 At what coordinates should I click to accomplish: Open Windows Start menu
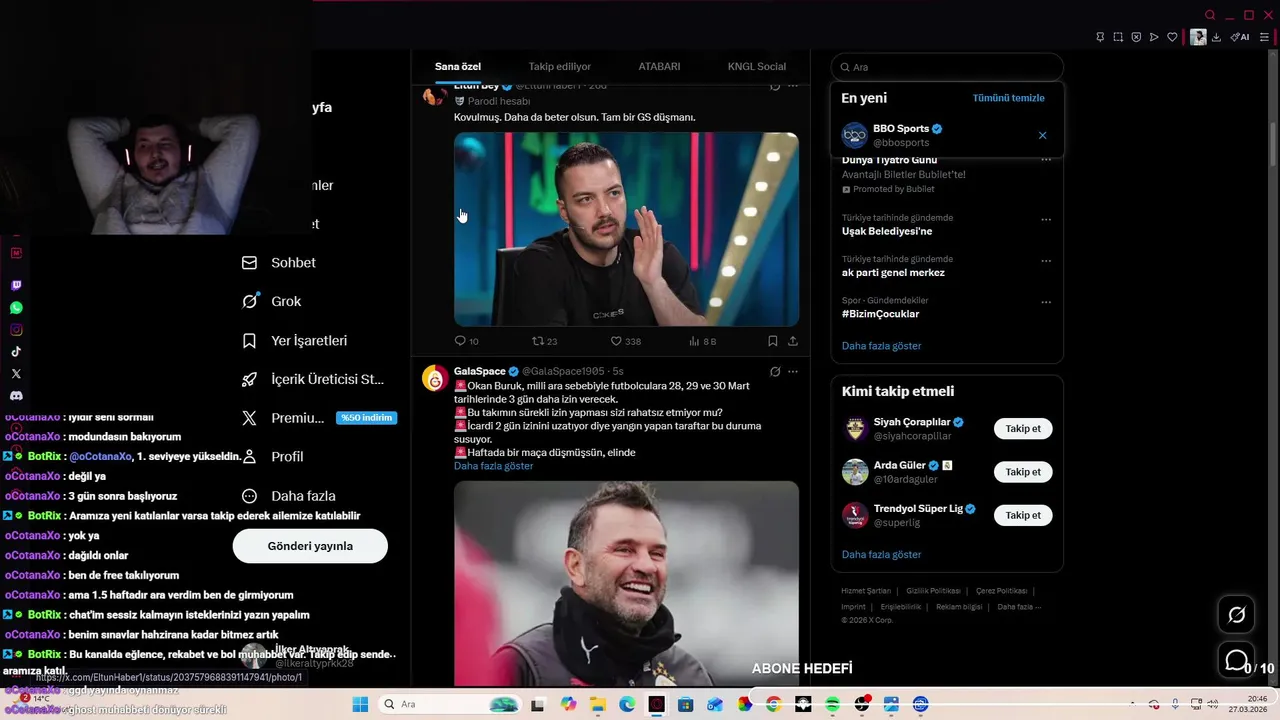360,704
